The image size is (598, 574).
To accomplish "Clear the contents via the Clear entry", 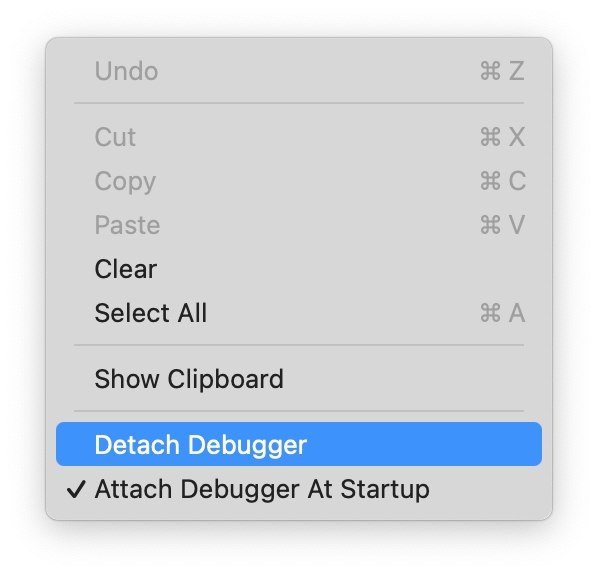I will [x=299, y=269].
